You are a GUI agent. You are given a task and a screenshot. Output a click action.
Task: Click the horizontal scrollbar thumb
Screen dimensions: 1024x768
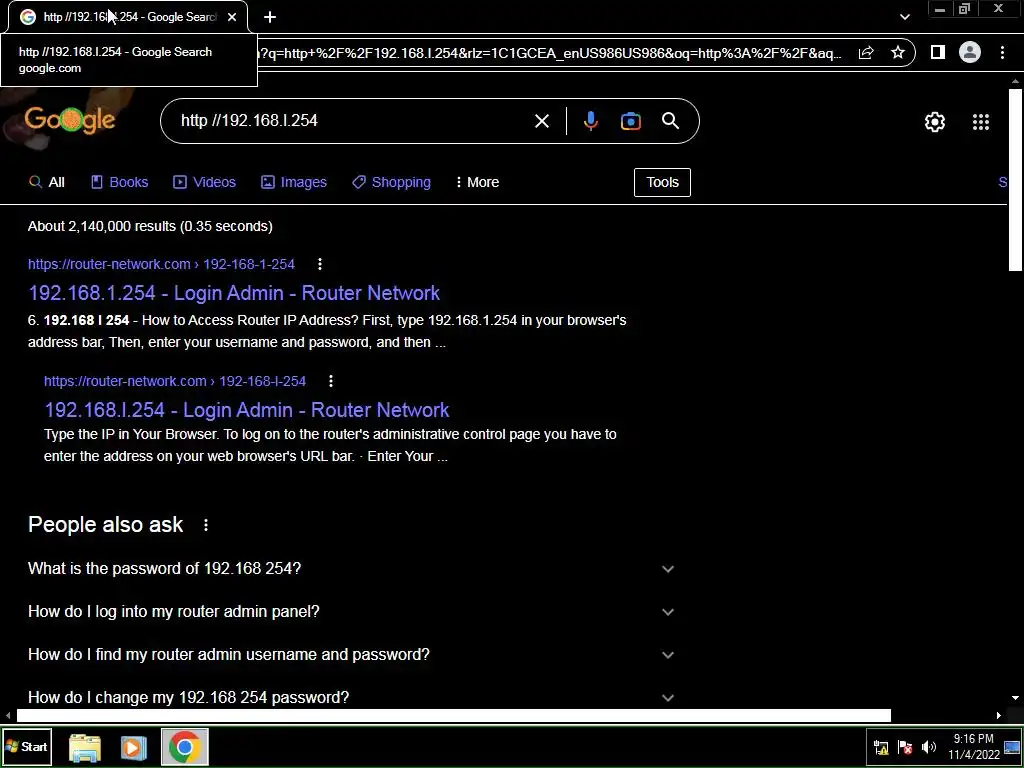[x=453, y=716]
